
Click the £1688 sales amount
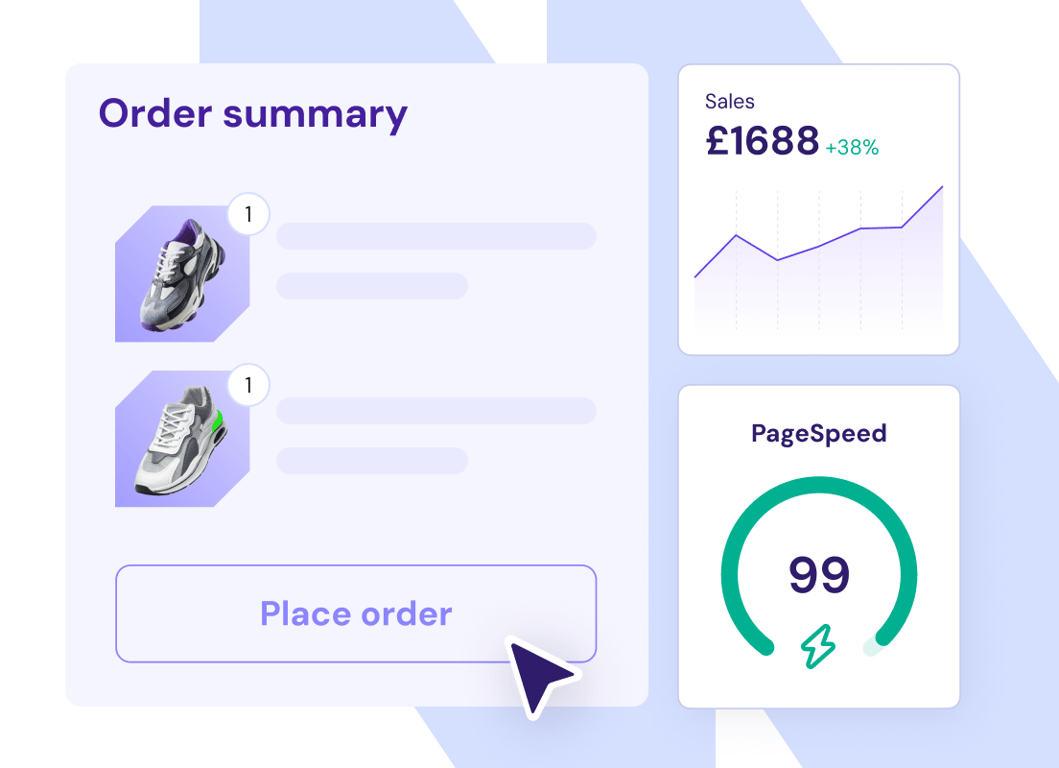pyautogui.click(x=763, y=142)
